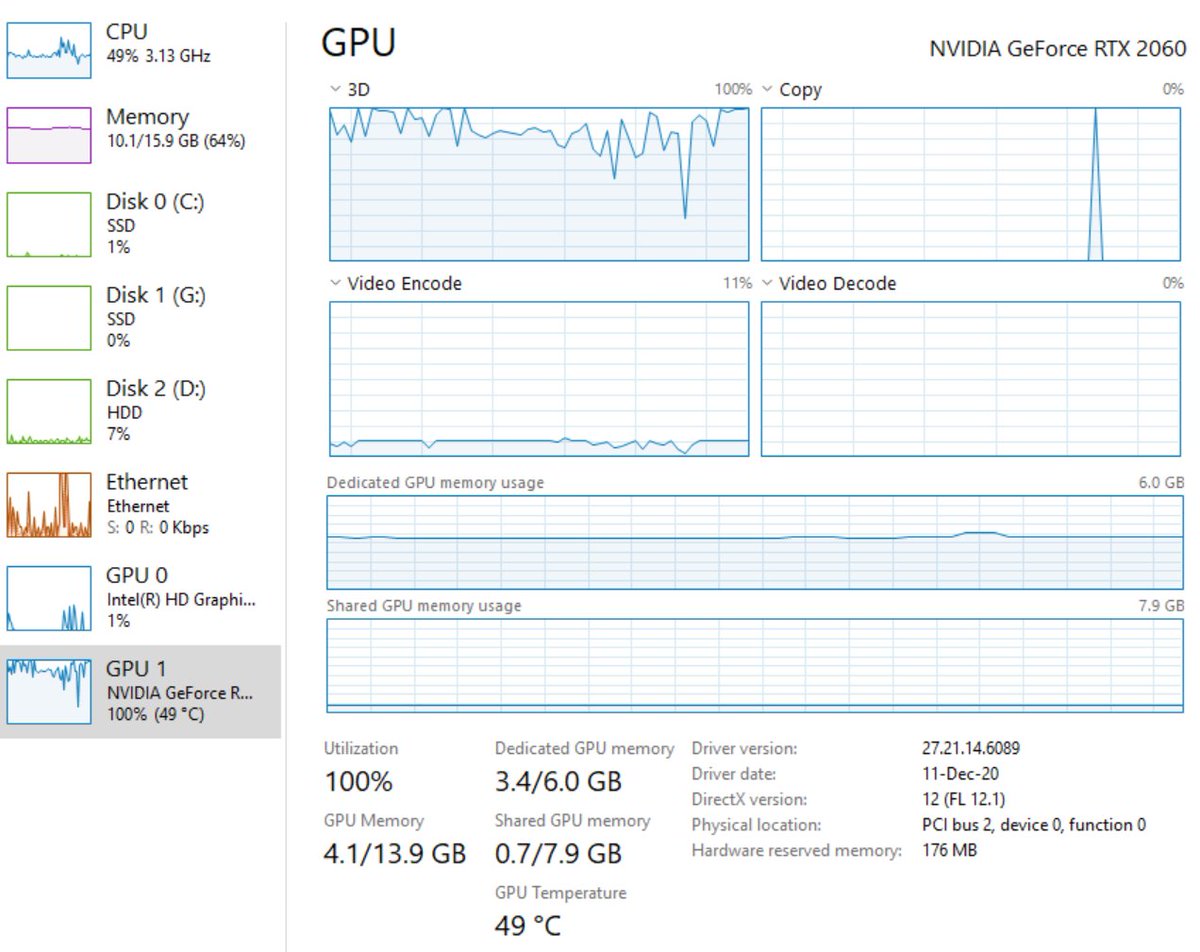Click the S: 0 R: 0 Kbps Ethernet text

(x=158, y=528)
